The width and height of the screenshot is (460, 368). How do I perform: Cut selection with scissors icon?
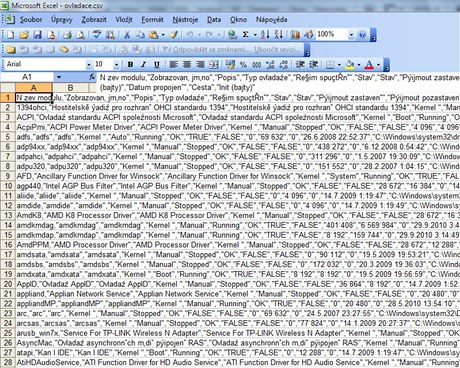coord(126,35)
